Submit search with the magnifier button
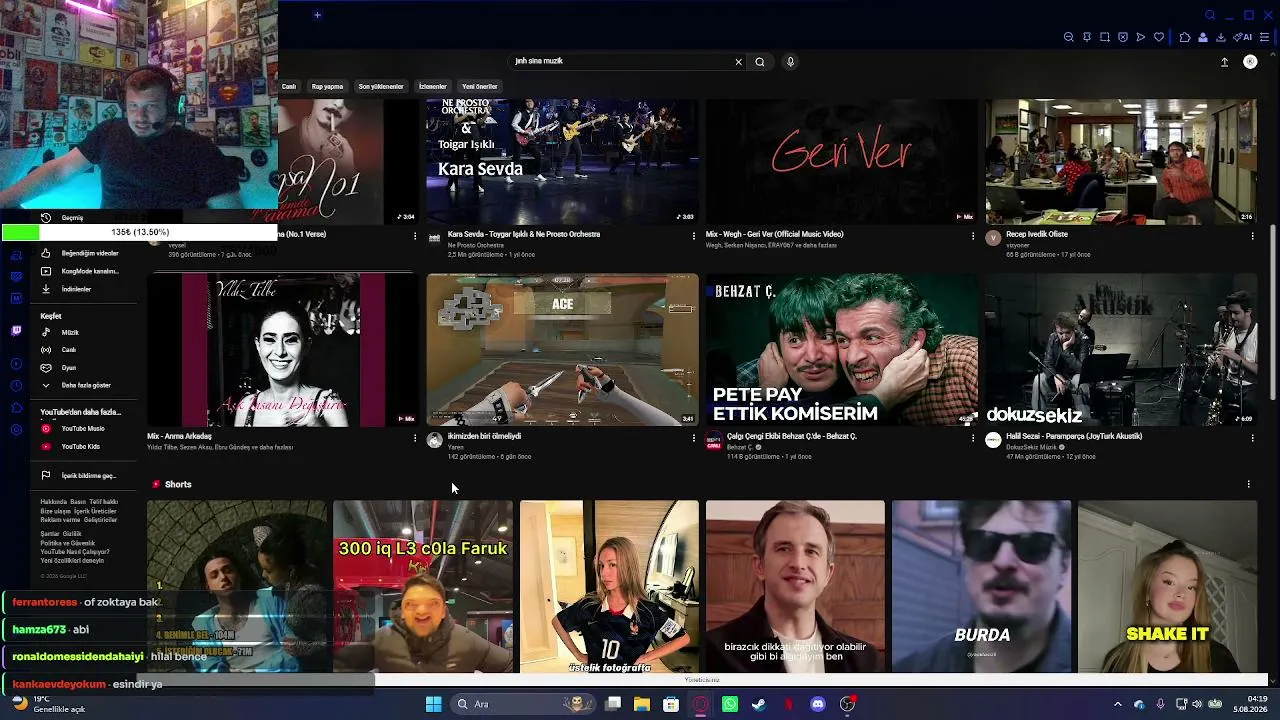 pos(760,62)
